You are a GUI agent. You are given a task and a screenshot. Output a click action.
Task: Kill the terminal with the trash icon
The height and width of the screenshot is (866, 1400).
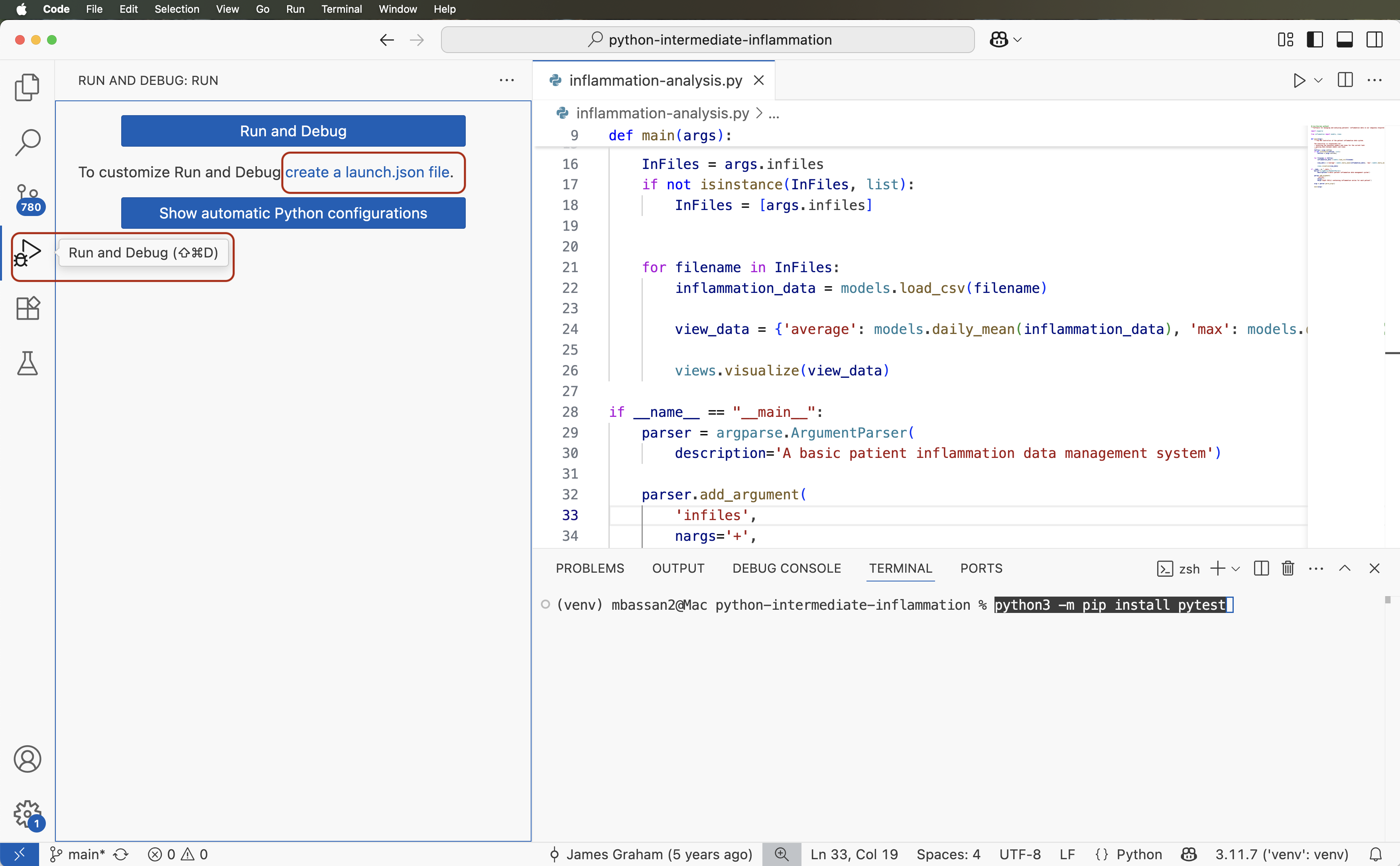click(1287, 568)
